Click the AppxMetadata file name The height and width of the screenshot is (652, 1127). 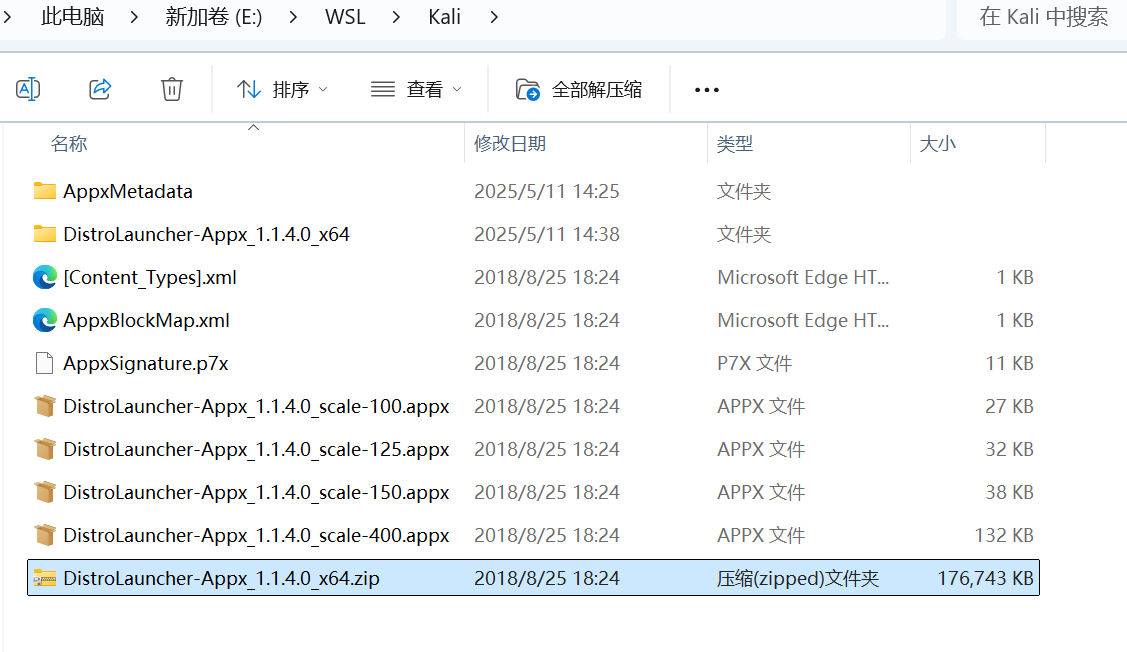[128, 191]
